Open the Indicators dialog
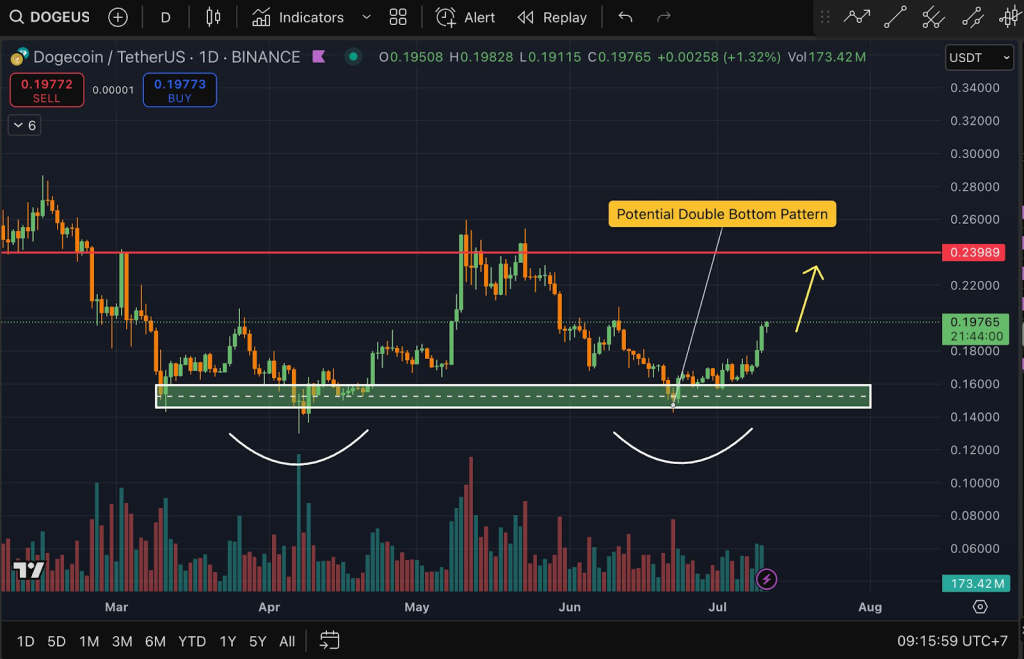Screen dimensions: 1024x659 point(298,17)
